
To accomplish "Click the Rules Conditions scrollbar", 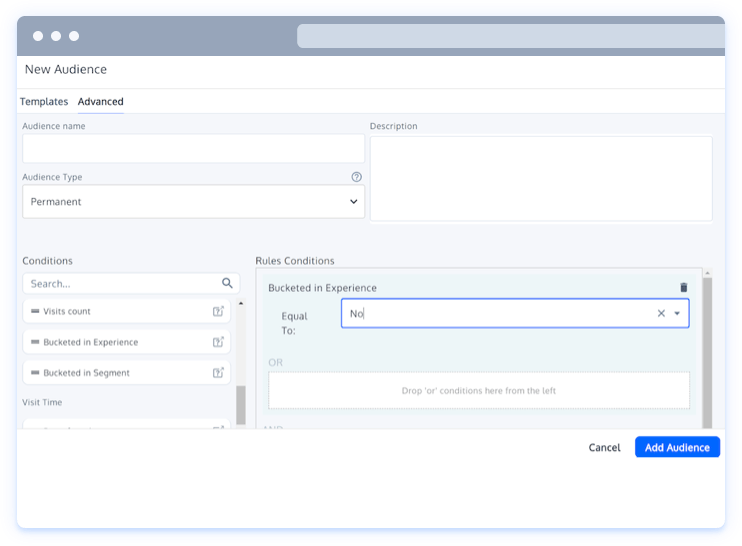I will tap(707, 350).
